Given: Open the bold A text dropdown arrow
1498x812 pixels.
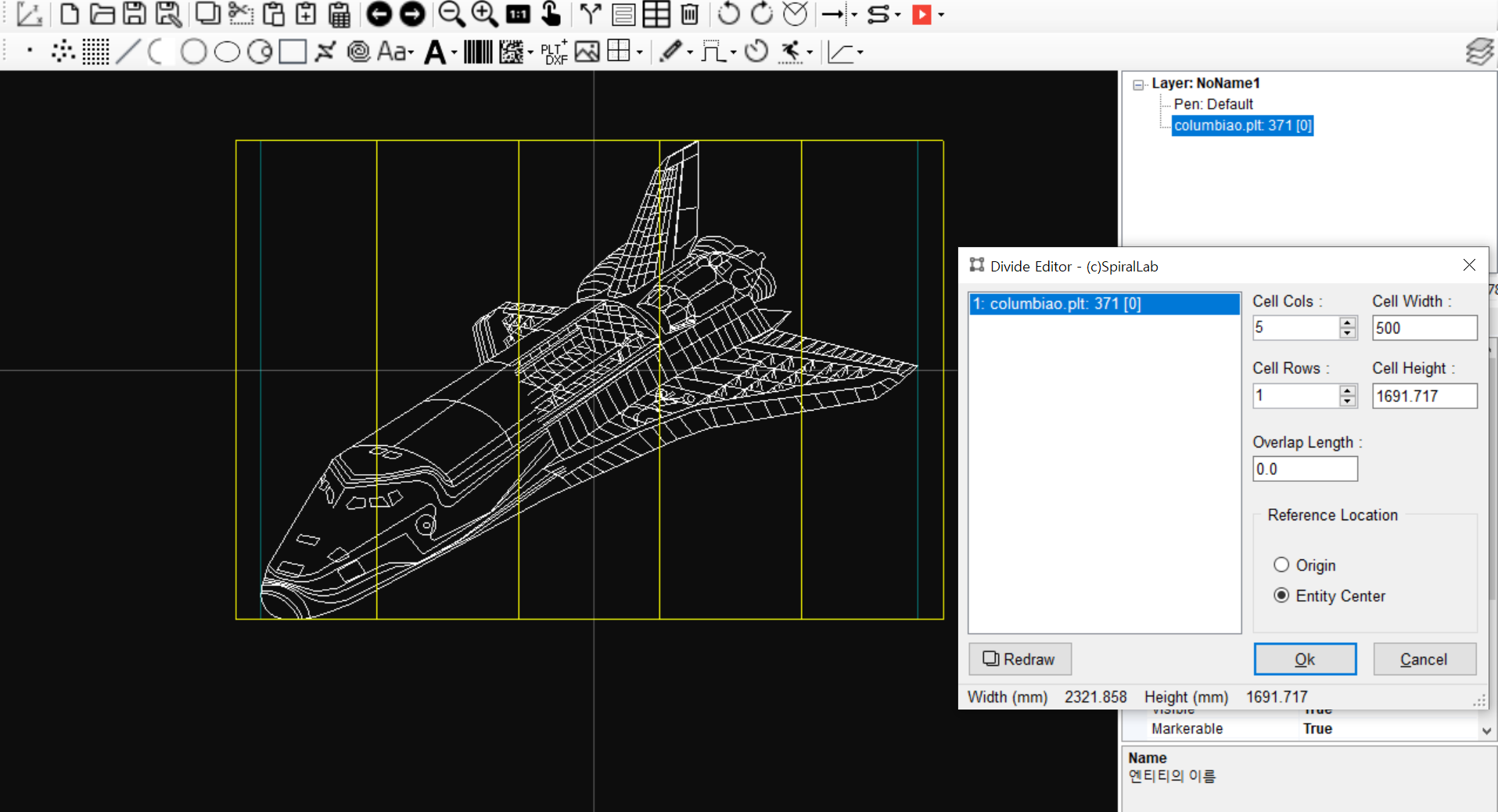Looking at the screenshot, I should pyautogui.click(x=454, y=53).
